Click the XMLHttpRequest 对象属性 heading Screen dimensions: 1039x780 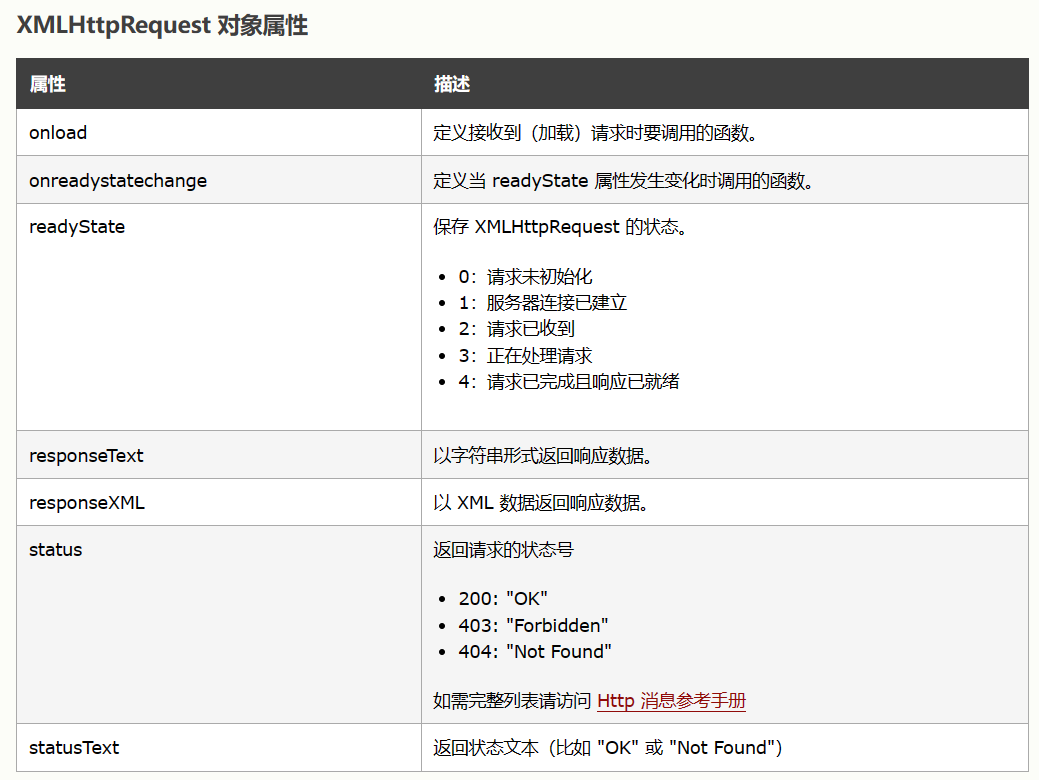(162, 25)
